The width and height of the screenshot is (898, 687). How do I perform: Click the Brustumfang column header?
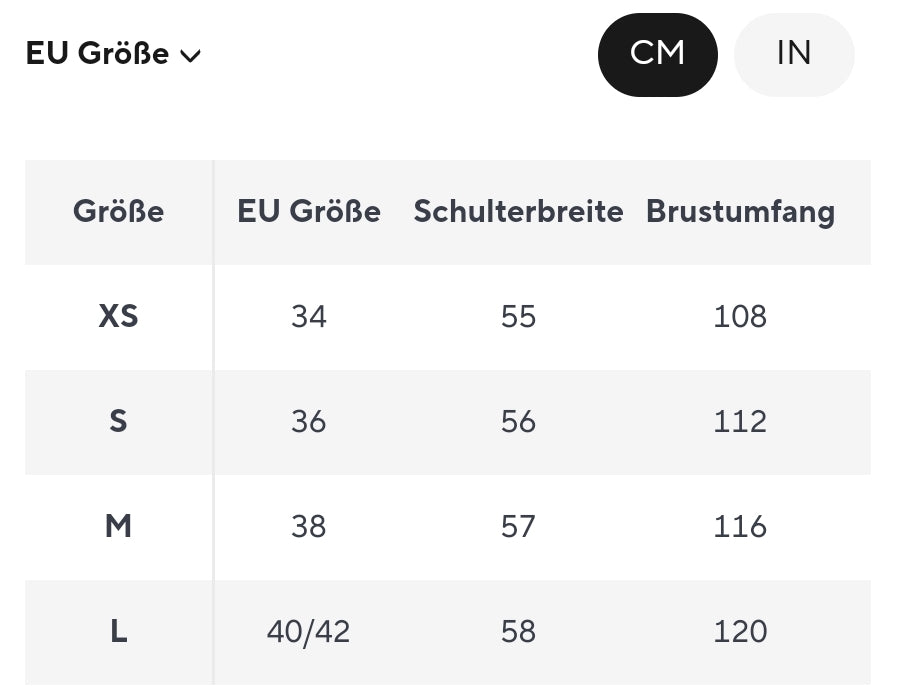pyautogui.click(x=740, y=212)
